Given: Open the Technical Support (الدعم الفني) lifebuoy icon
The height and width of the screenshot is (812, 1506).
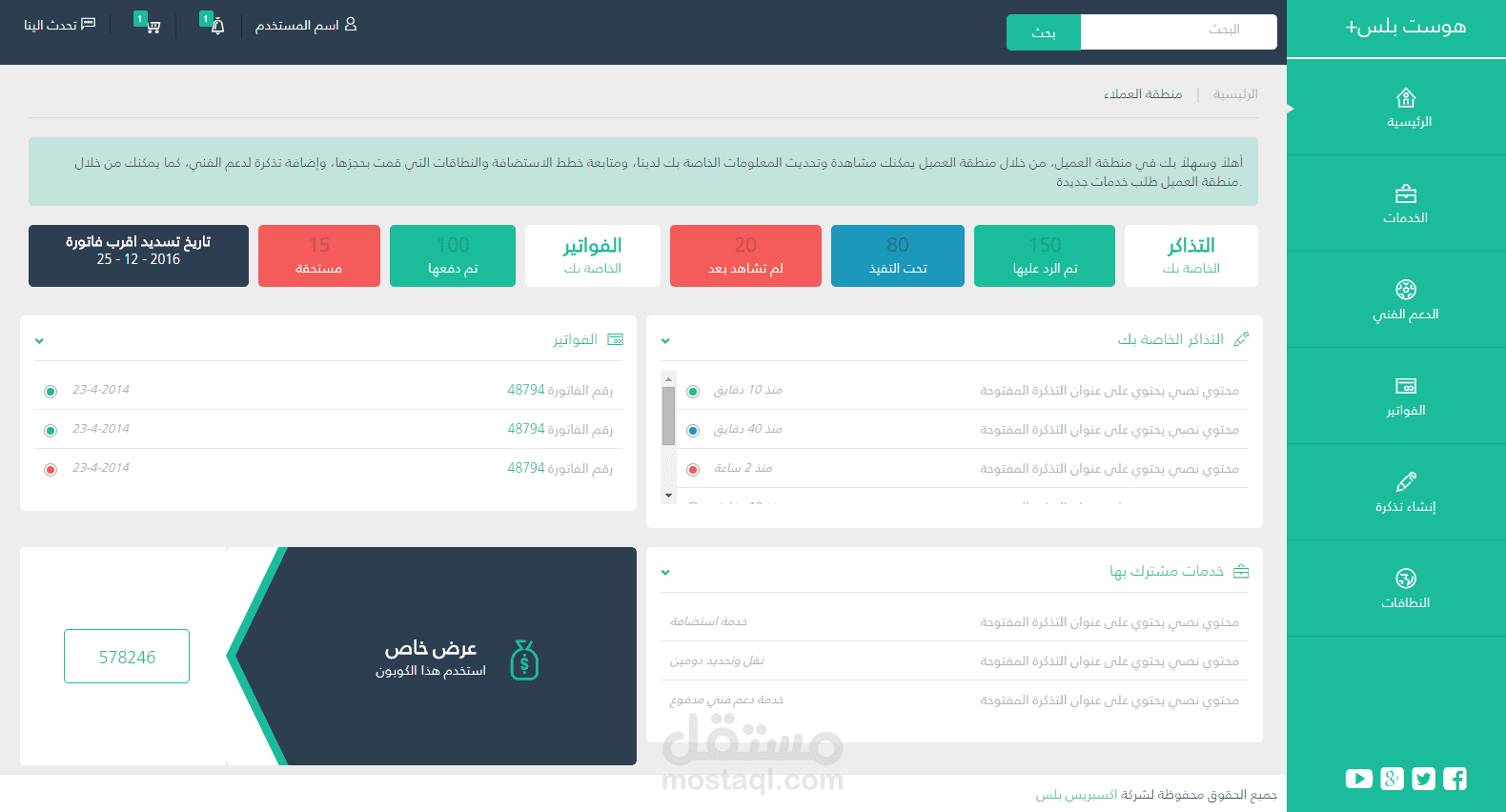Looking at the screenshot, I should tap(1406, 290).
